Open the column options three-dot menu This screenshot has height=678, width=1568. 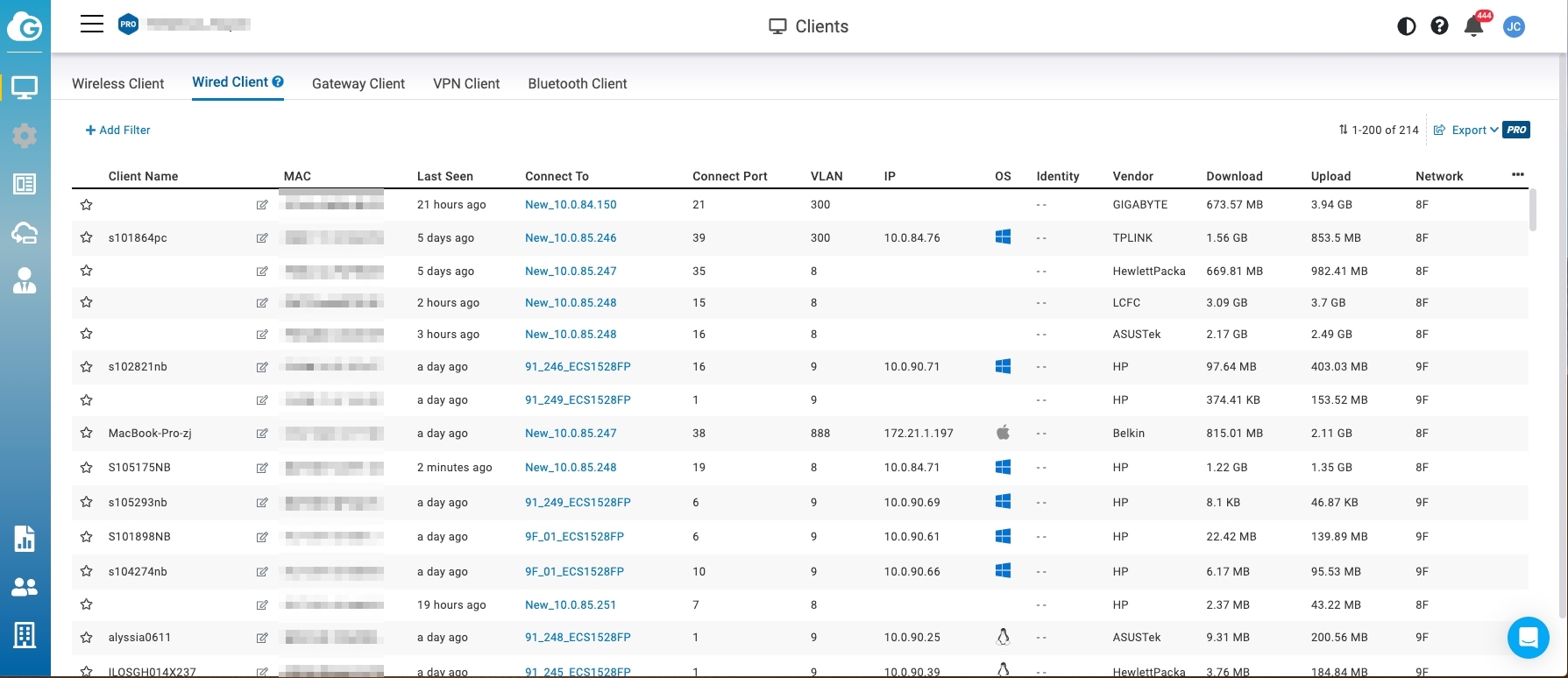pyautogui.click(x=1517, y=174)
